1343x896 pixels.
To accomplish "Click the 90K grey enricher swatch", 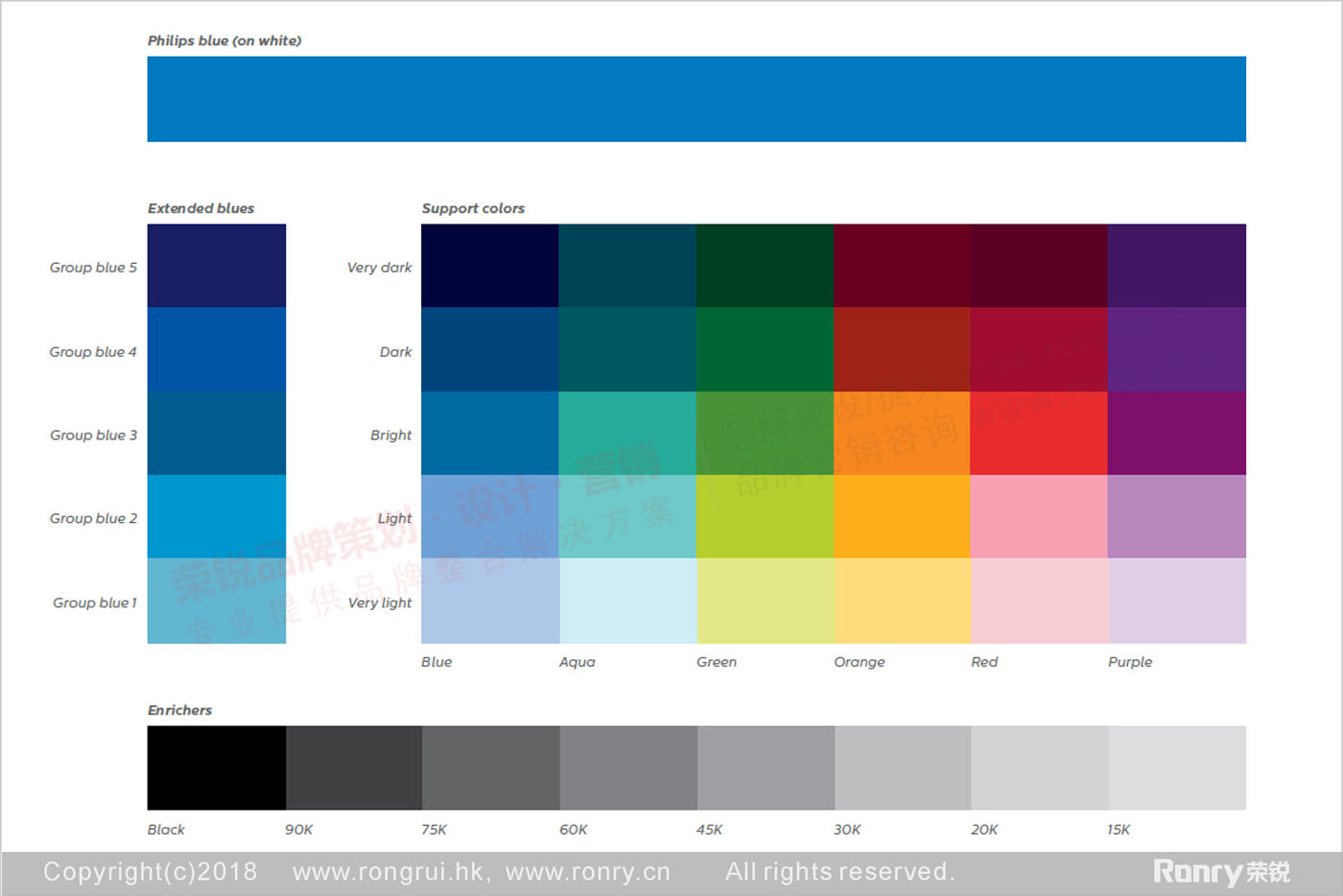I will click(354, 767).
